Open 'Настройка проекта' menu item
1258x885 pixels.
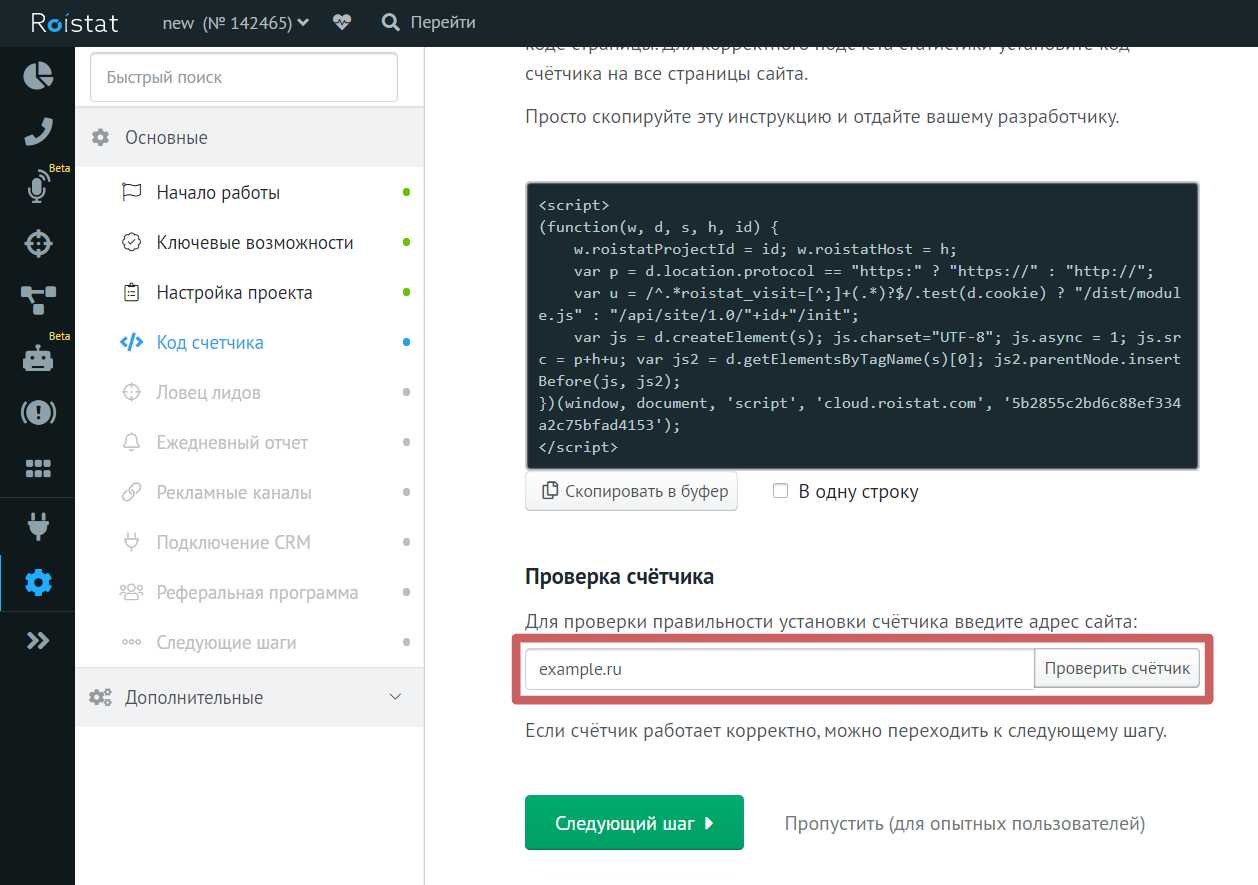tap(234, 293)
